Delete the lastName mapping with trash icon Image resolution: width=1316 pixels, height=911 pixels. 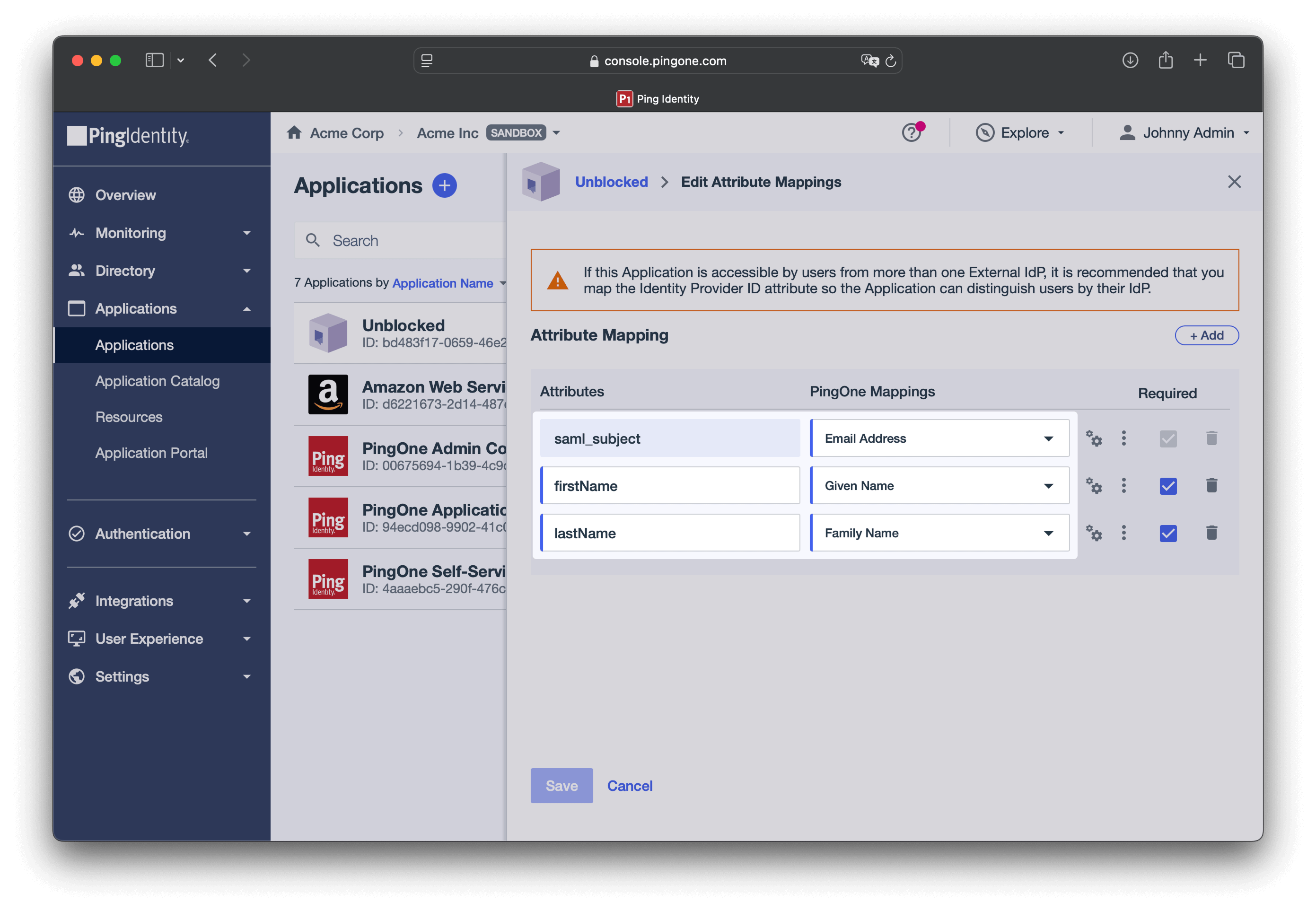[x=1211, y=533]
